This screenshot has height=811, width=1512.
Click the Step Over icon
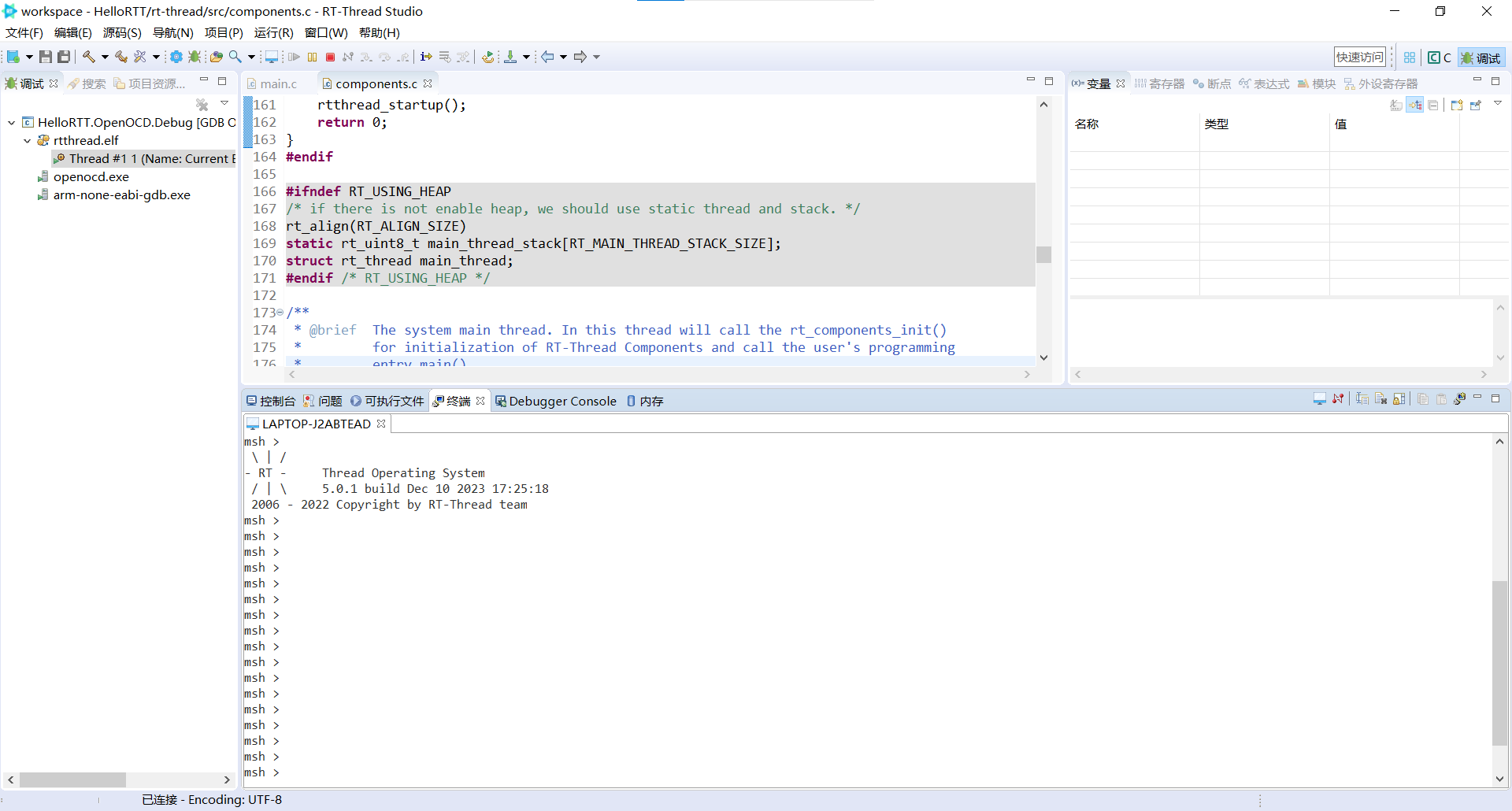click(x=385, y=57)
